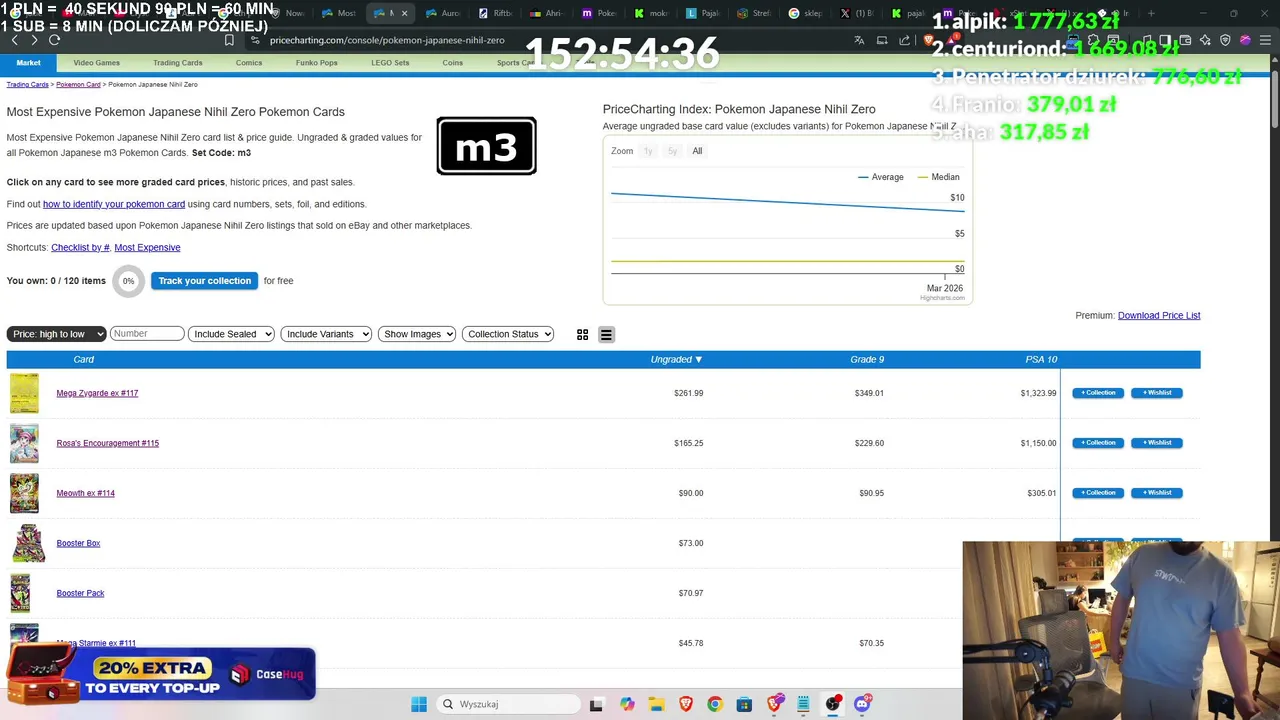Bookmark this page icon in address bar
Image resolution: width=1280 pixels, height=720 pixels.
(229, 40)
